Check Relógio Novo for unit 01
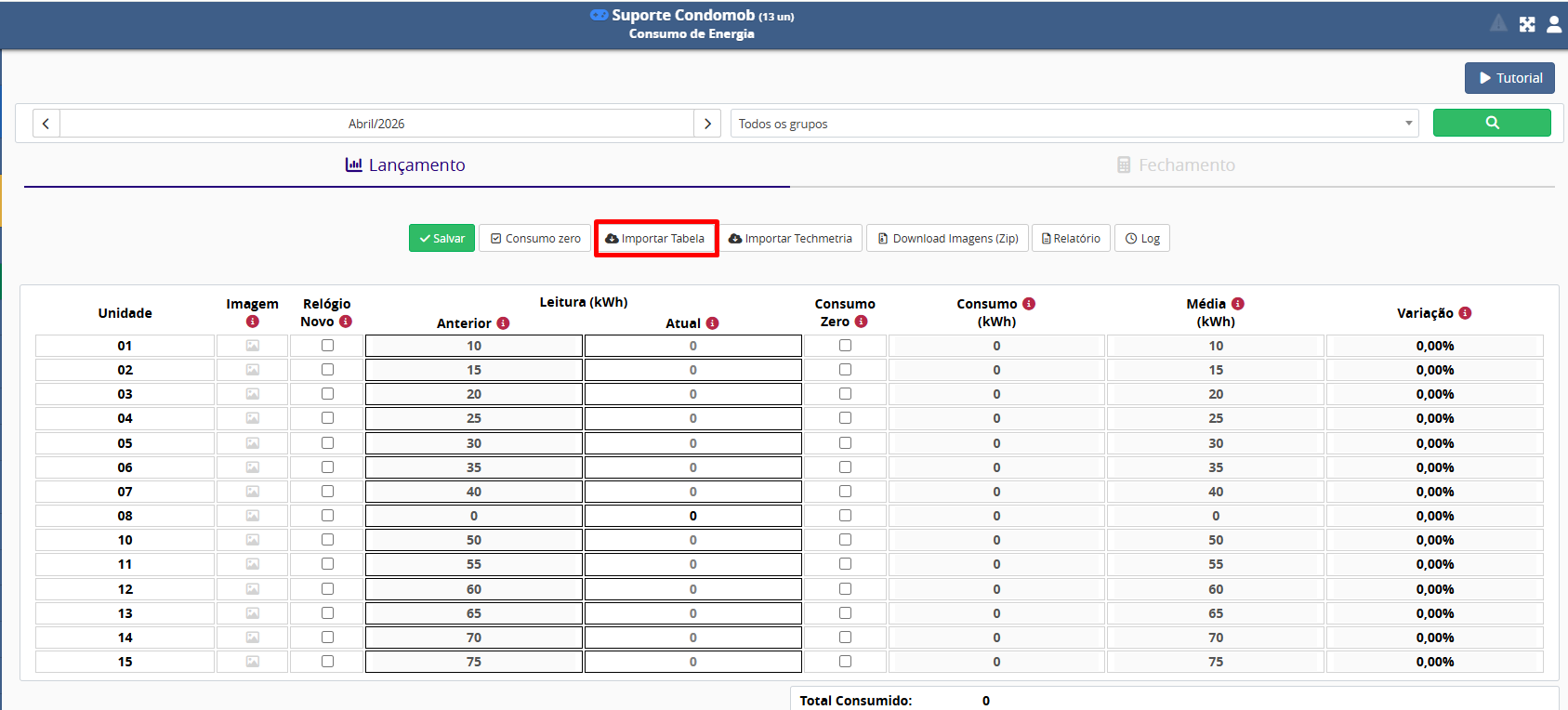Image resolution: width=1568 pixels, height=710 pixels. (x=327, y=345)
